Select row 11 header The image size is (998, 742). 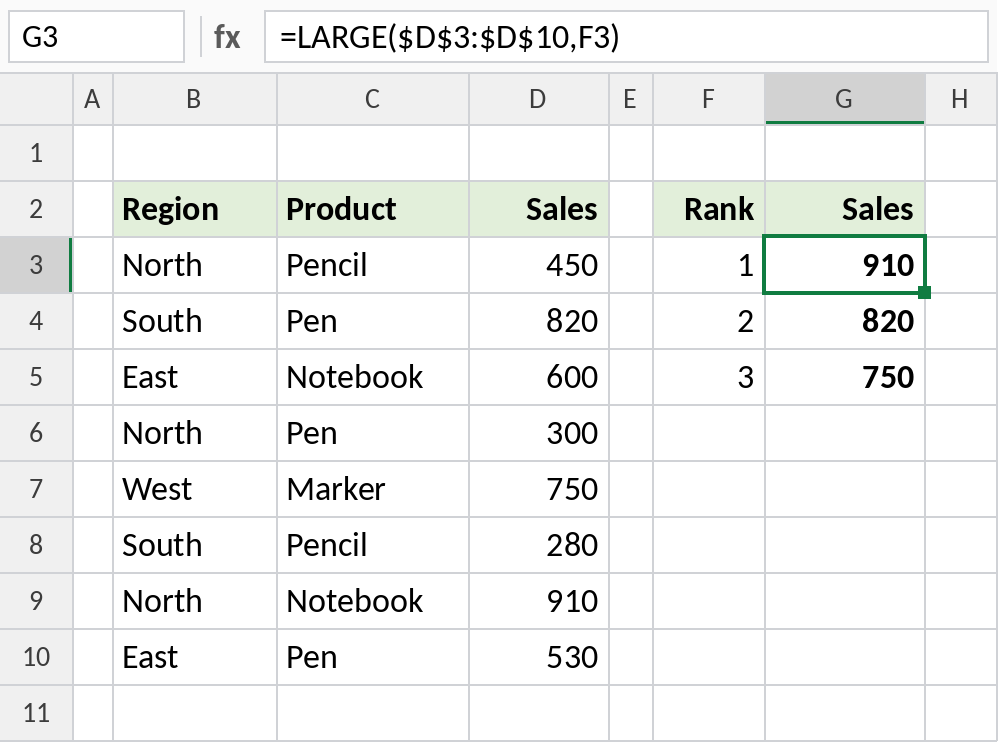click(36, 713)
